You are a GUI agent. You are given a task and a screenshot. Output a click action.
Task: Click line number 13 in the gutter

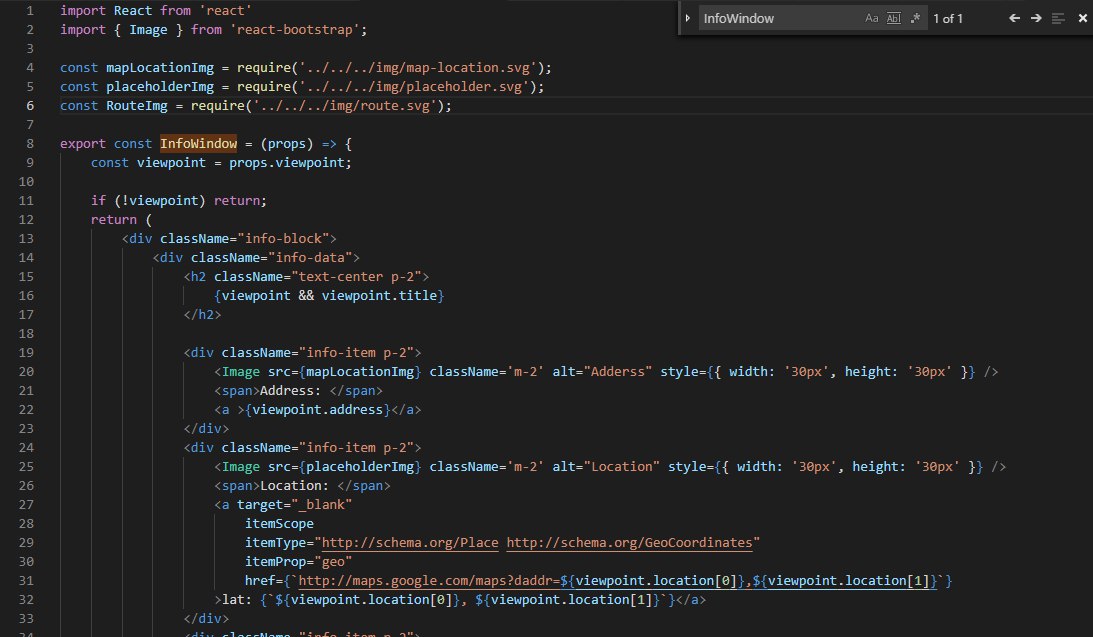(x=26, y=238)
